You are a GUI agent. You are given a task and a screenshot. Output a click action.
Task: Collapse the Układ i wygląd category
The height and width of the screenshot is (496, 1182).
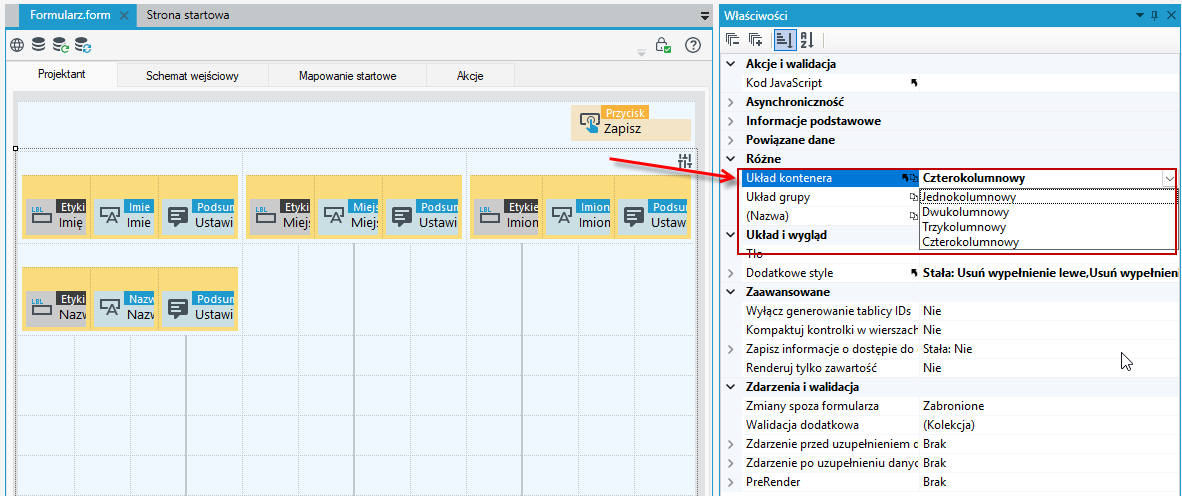click(730, 234)
